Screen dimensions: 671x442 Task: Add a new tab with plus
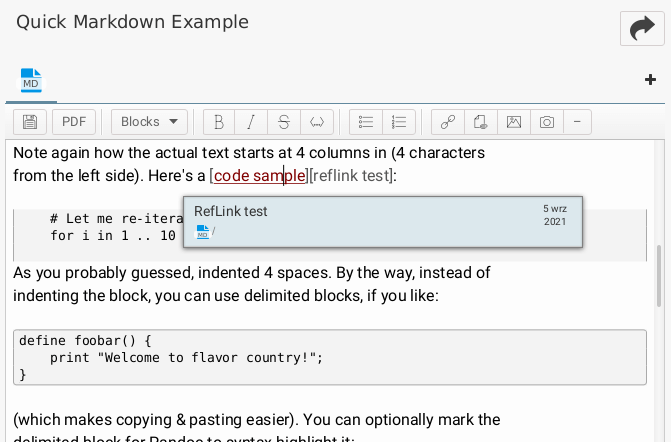651,80
